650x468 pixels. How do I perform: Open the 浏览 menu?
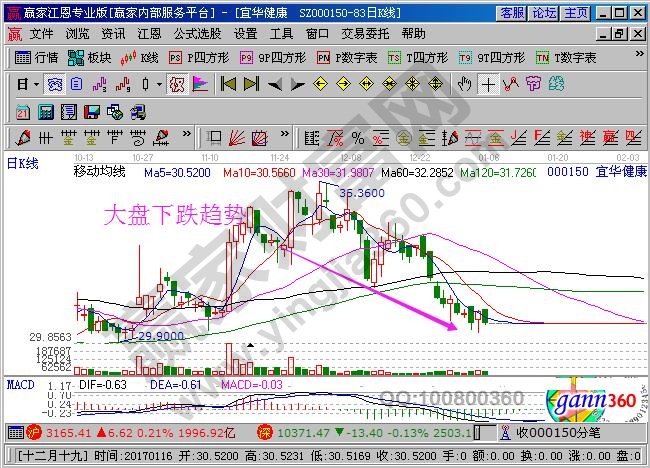[78, 34]
